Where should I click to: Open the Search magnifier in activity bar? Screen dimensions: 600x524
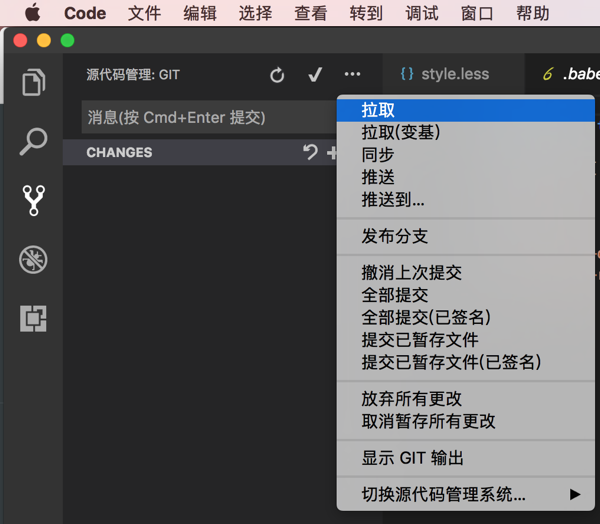(33, 141)
